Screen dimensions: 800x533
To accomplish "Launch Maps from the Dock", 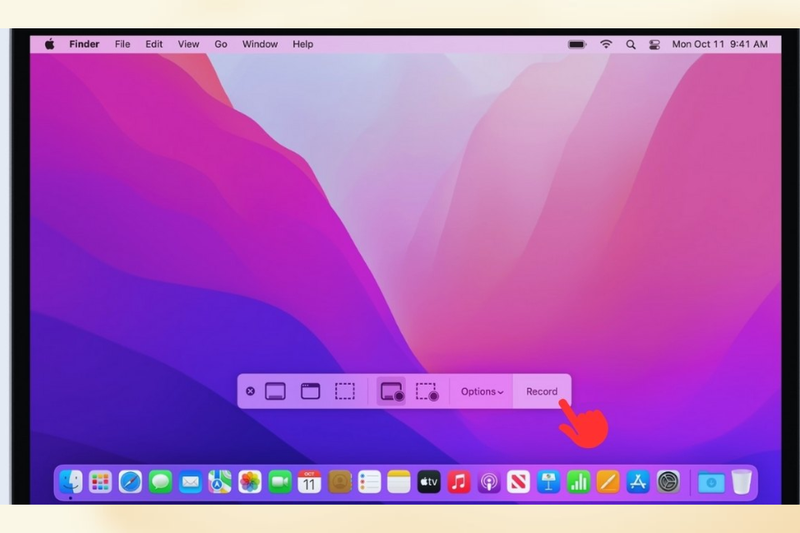I will tap(220, 482).
